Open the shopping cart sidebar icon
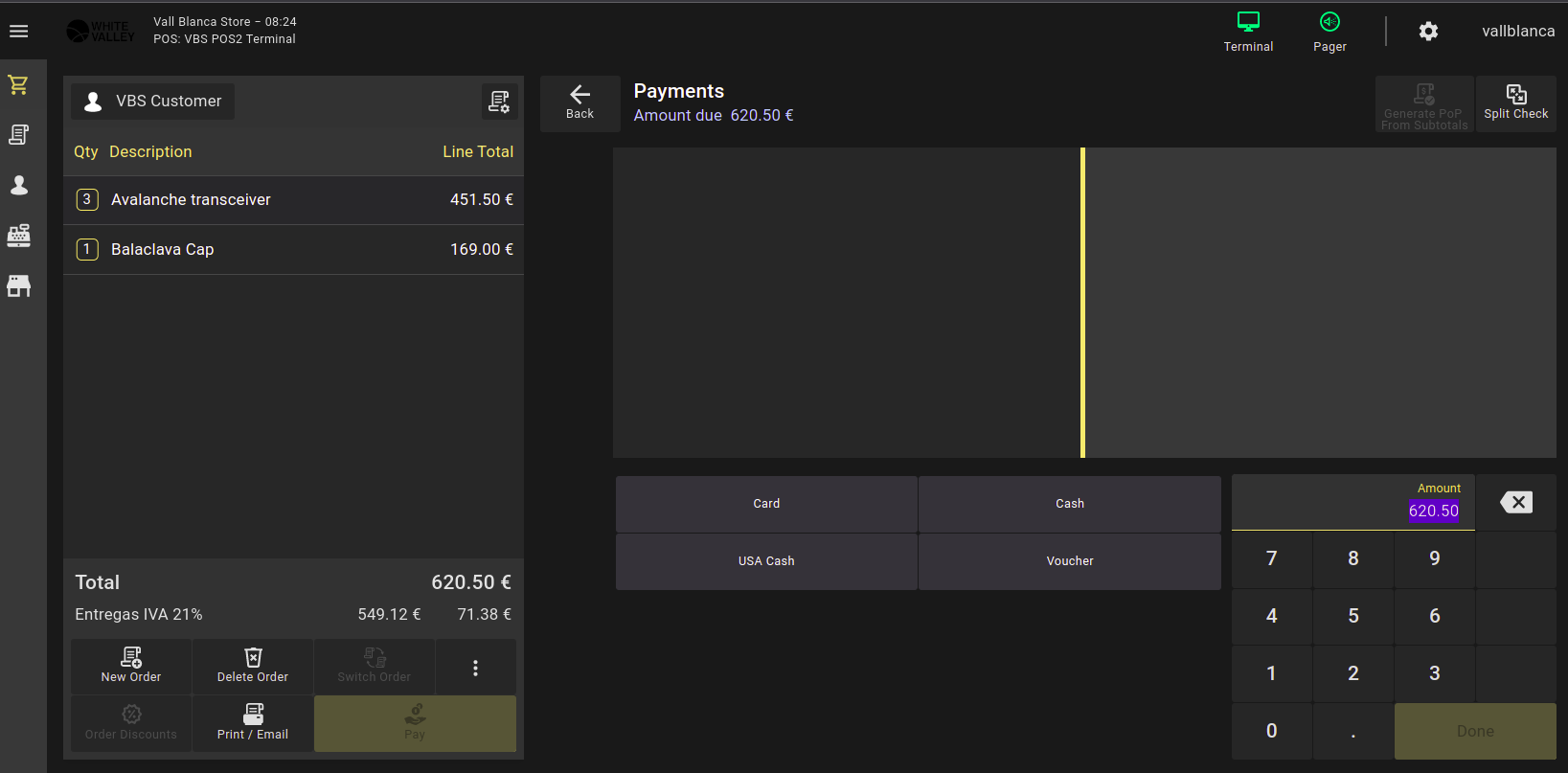Screen dimensions: 1568x773 point(19,85)
